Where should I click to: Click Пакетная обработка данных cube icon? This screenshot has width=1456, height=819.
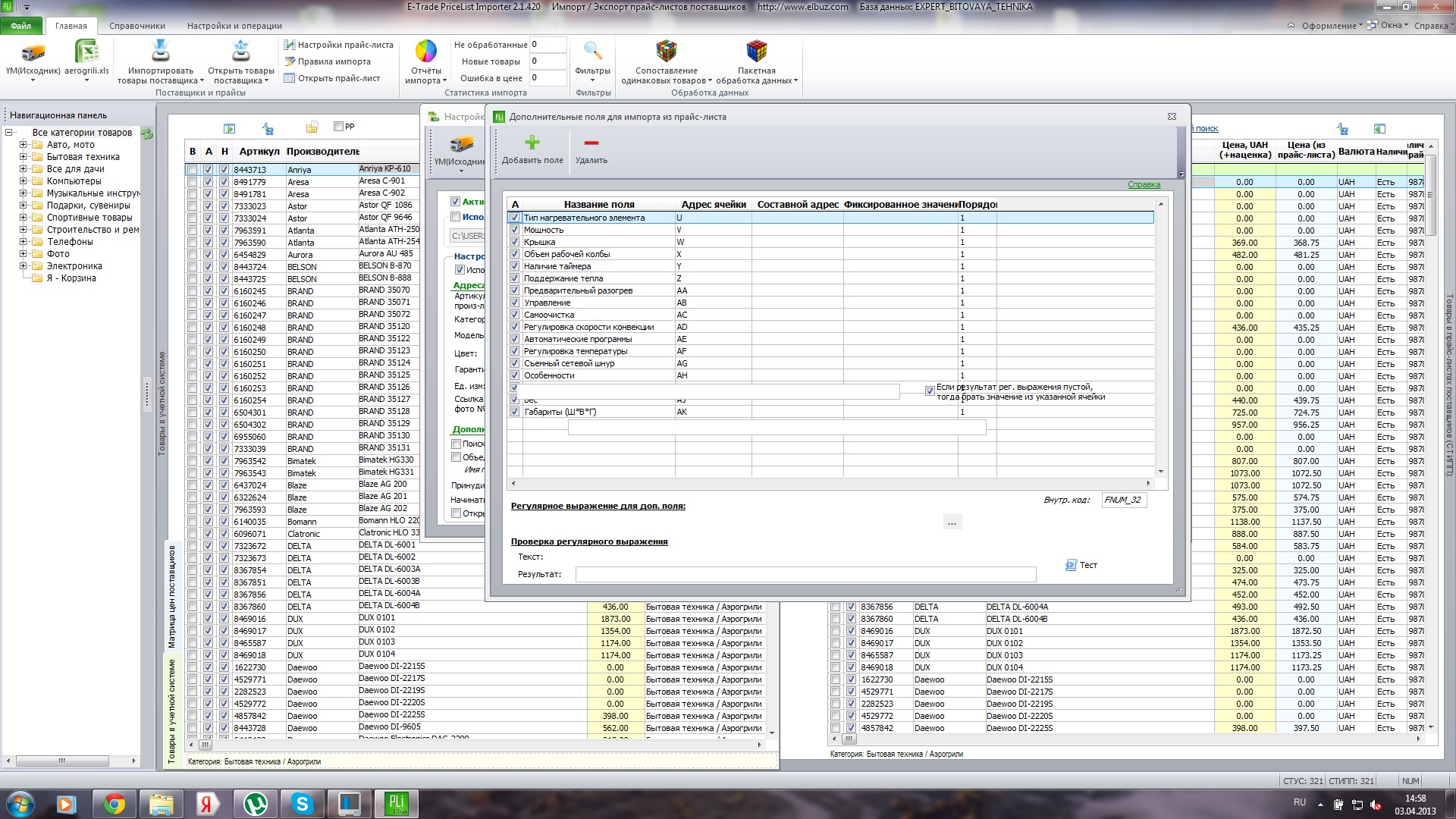coord(757,52)
